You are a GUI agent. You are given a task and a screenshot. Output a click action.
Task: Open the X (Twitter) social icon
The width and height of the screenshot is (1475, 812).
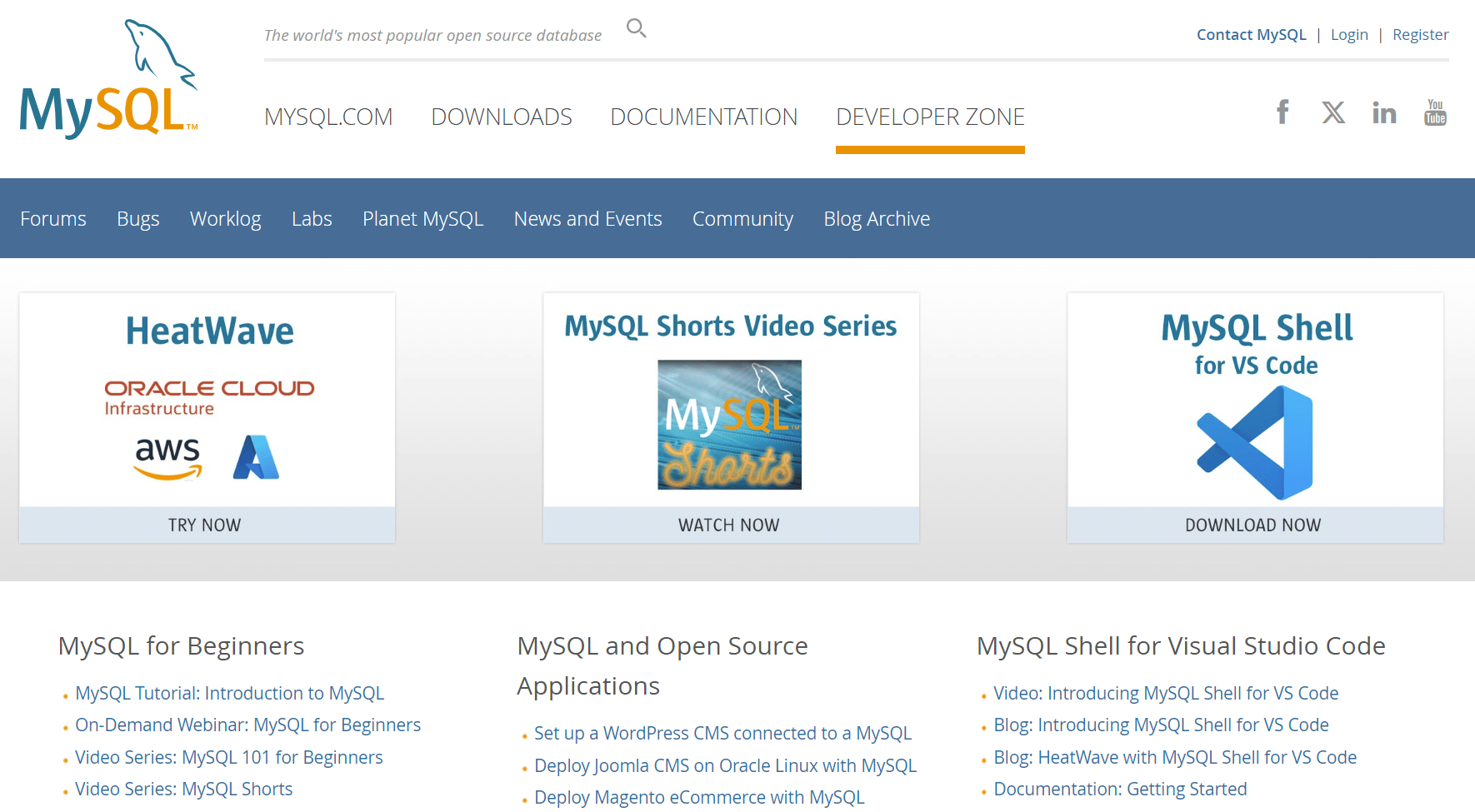[x=1333, y=112]
